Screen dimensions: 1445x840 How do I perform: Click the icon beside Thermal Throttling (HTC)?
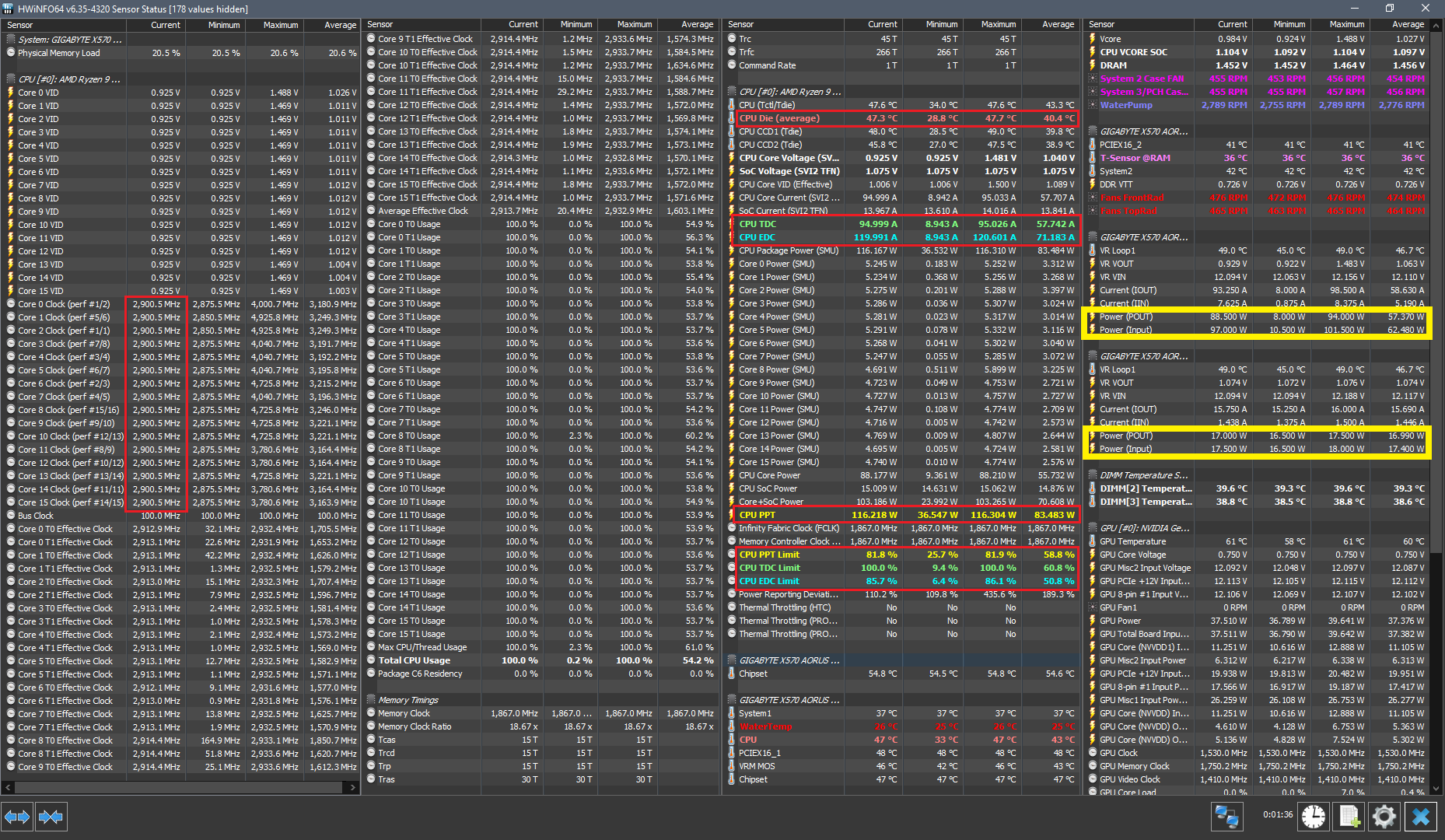[732, 607]
